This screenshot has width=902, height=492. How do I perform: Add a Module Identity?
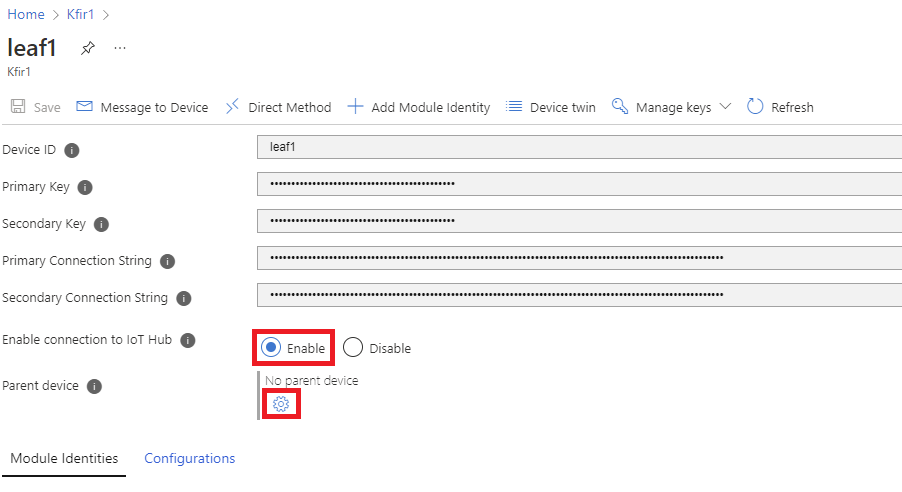(x=419, y=107)
